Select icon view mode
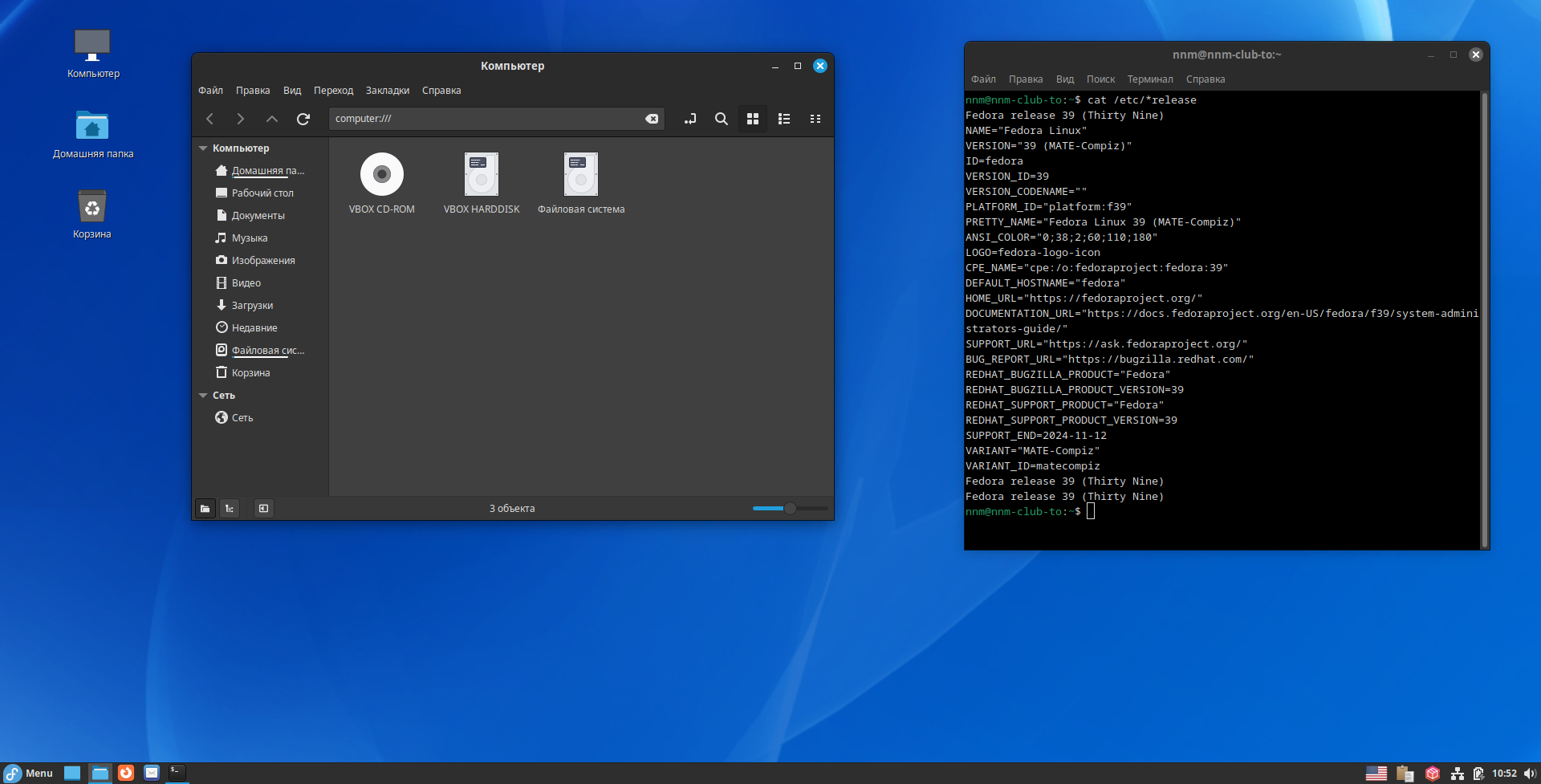This screenshot has height=784, width=1541. tap(752, 119)
